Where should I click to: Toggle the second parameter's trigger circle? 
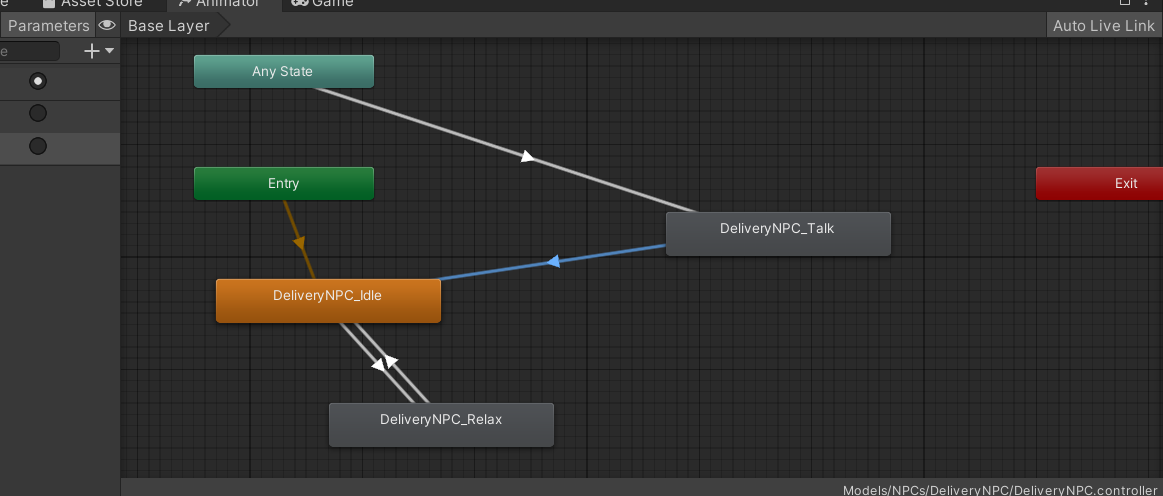point(38,114)
